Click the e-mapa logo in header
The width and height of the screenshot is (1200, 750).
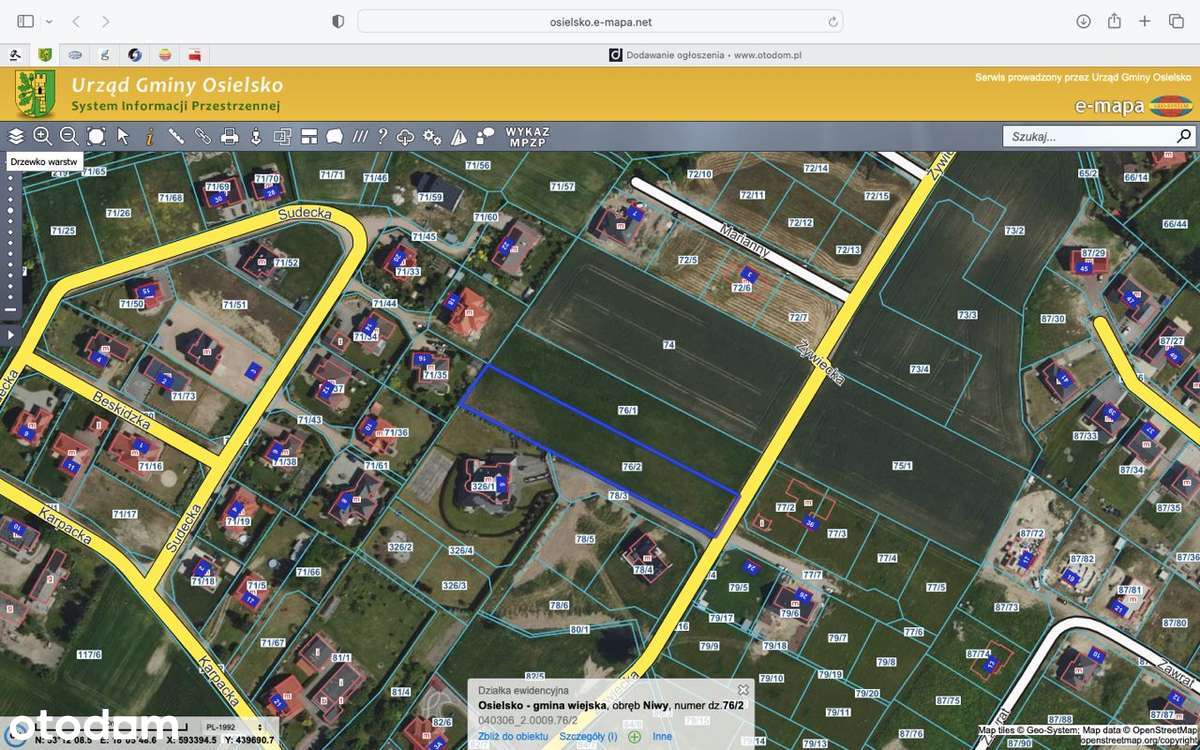(x=1133, y=105)
